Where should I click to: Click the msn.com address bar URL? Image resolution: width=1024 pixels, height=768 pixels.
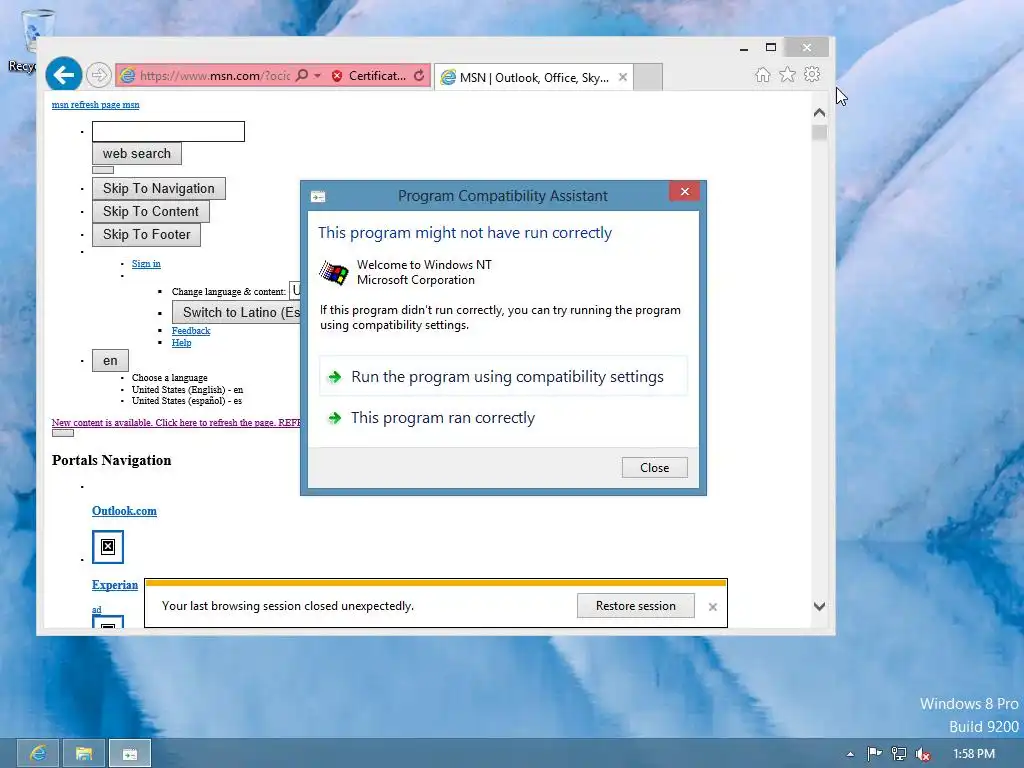point(215,76)
